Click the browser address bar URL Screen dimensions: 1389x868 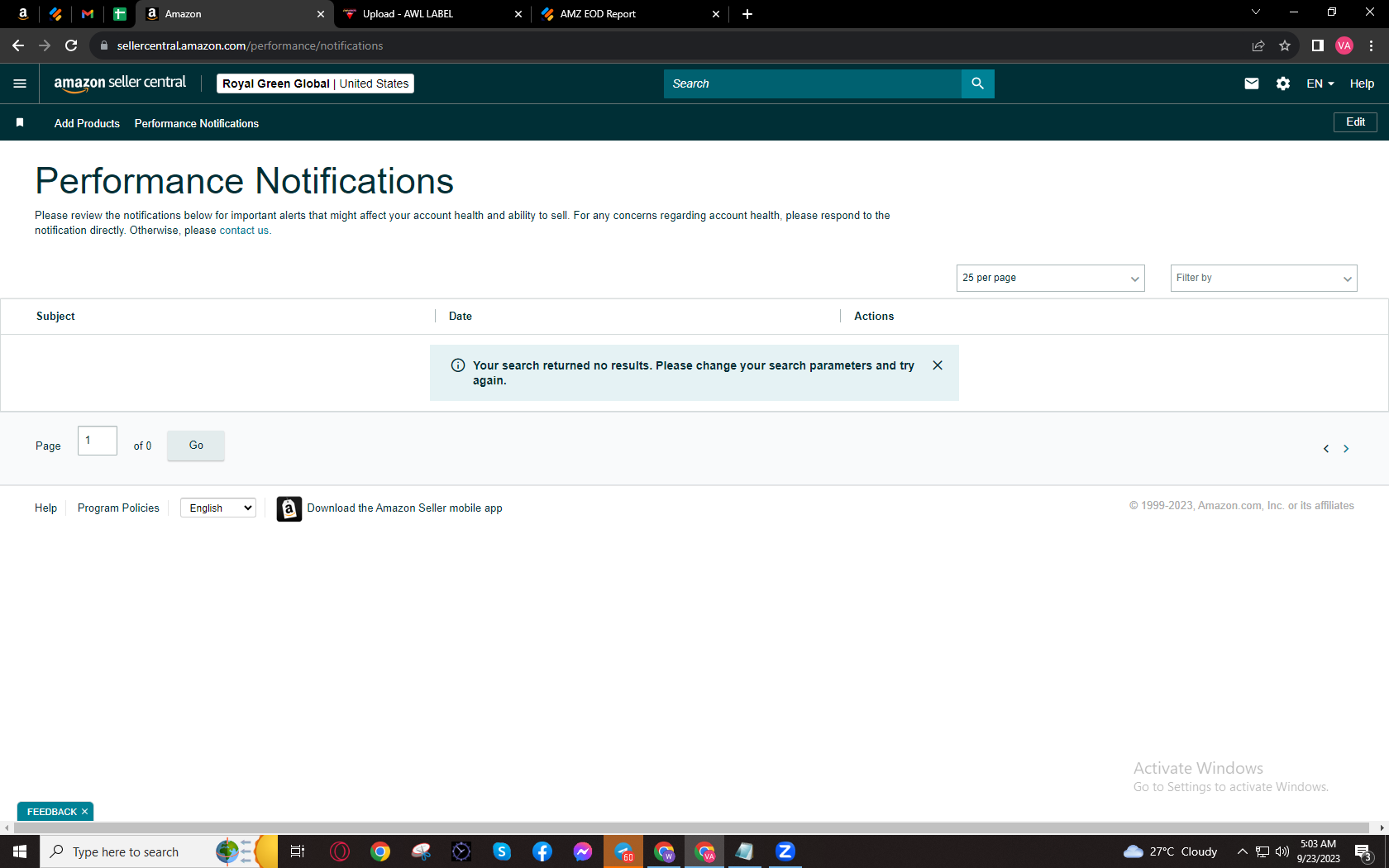pos(250,45)
